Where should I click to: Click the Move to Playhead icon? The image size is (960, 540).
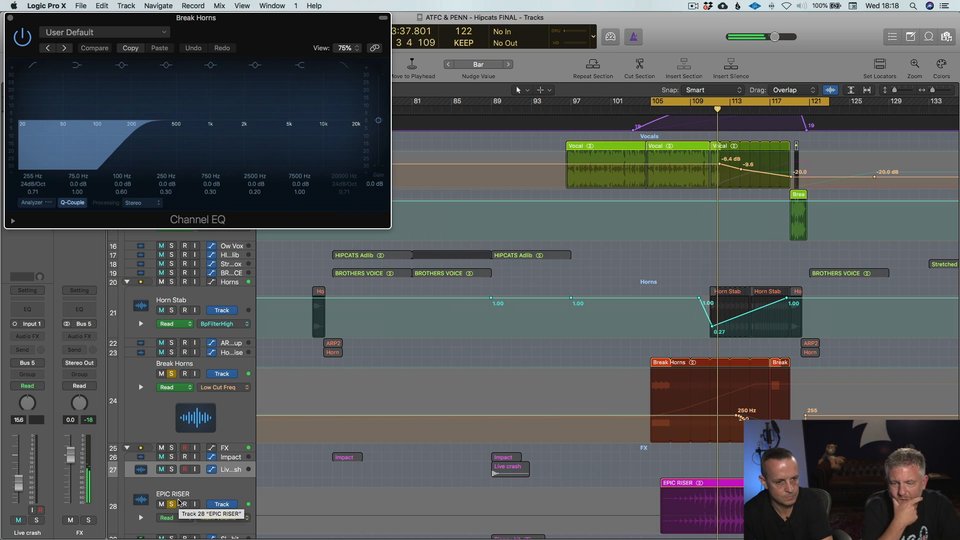pos(412,64)
